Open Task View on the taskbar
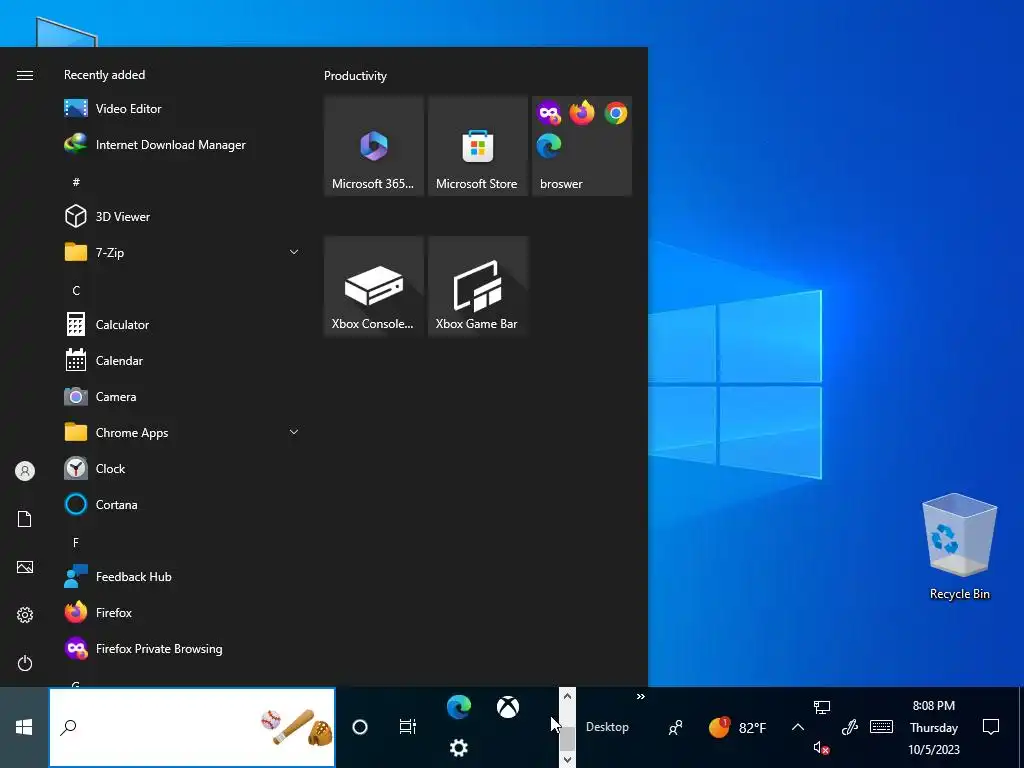1024x768 pixels. 408,727
